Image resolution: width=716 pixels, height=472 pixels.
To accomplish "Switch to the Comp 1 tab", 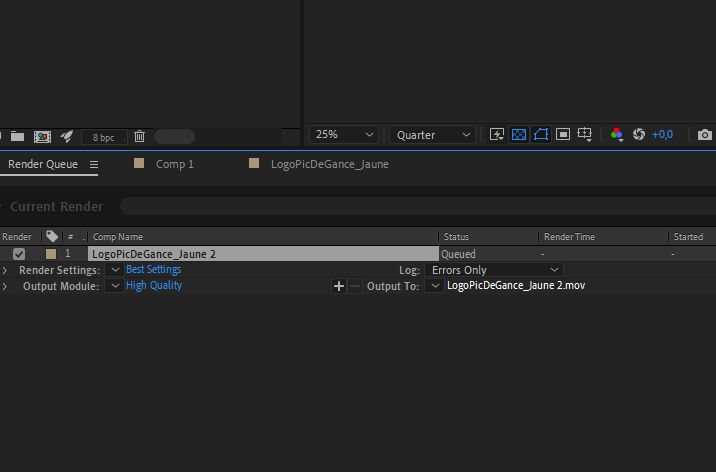I will coord(174,164).
